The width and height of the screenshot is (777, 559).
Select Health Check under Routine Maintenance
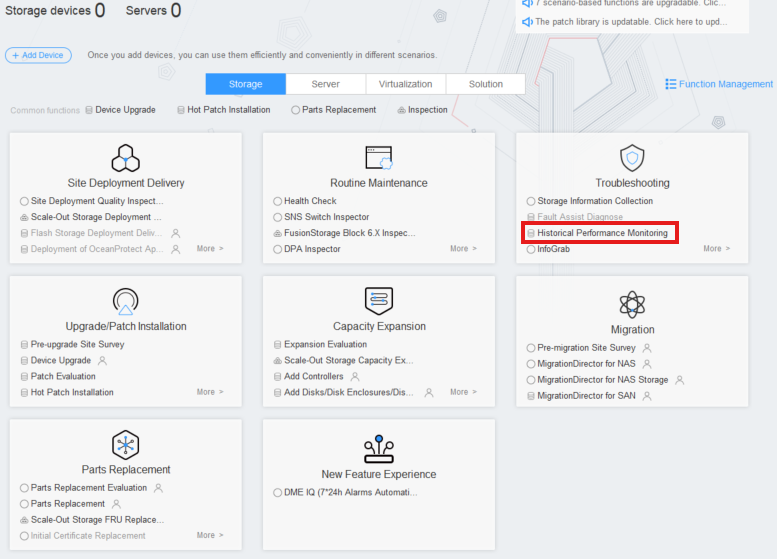tap(310, 201)
